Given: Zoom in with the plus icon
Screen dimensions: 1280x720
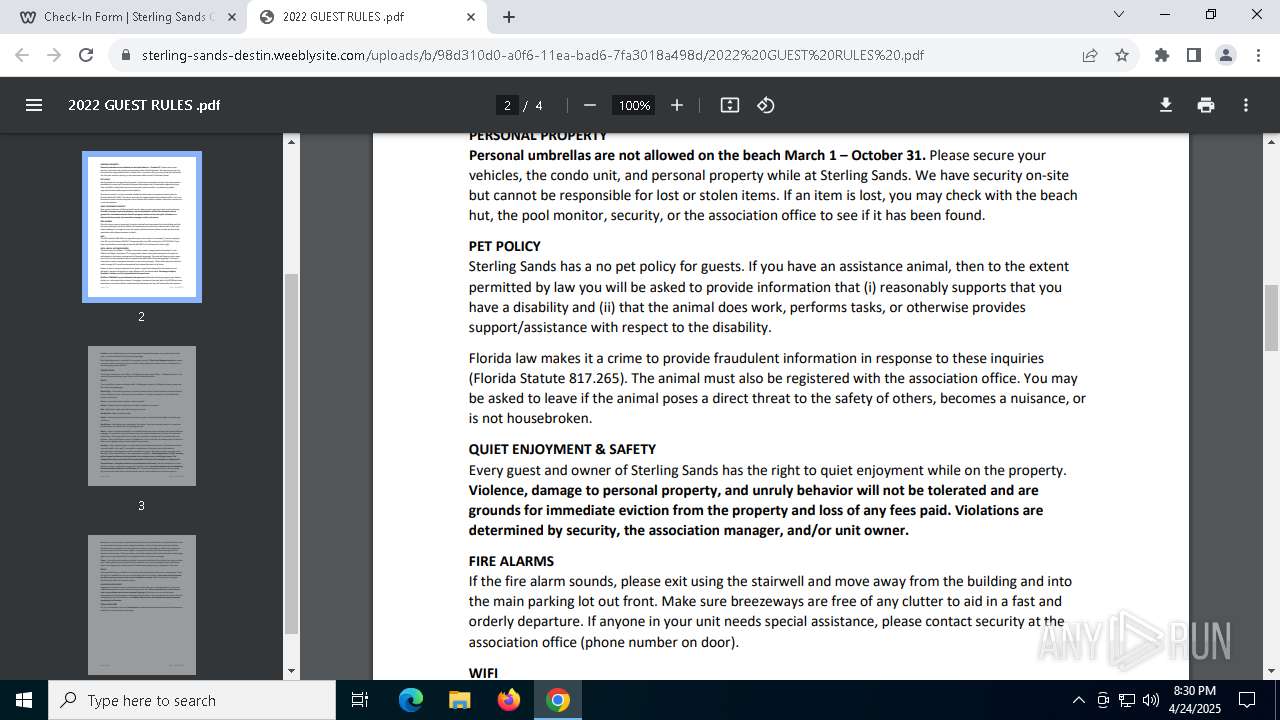Looking at the screenshot, I should coord(677,105).
